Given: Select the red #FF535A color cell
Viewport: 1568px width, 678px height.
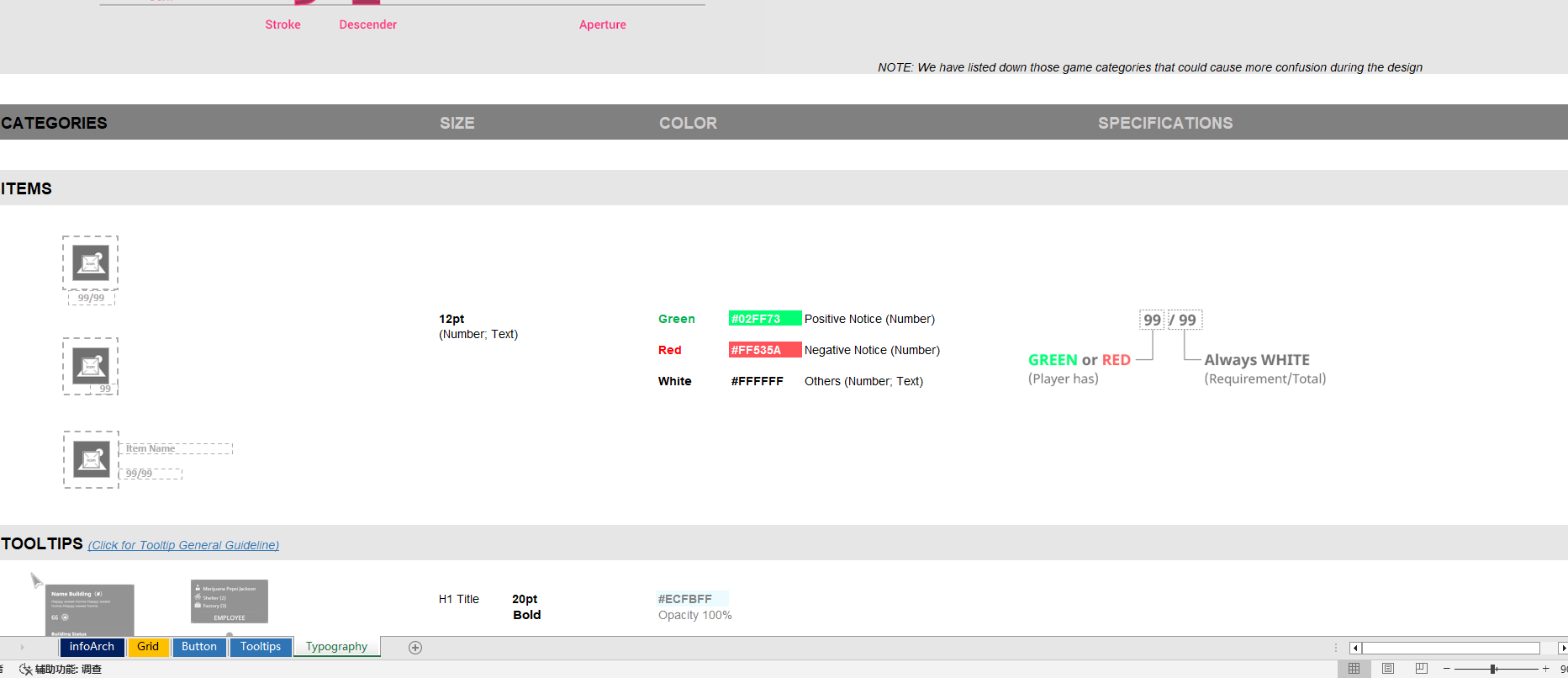Looking at the screenshot, I should (765, 350).
